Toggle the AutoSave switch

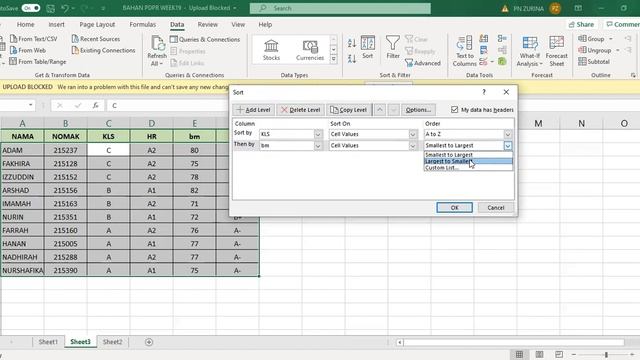[x=31, y=8]
